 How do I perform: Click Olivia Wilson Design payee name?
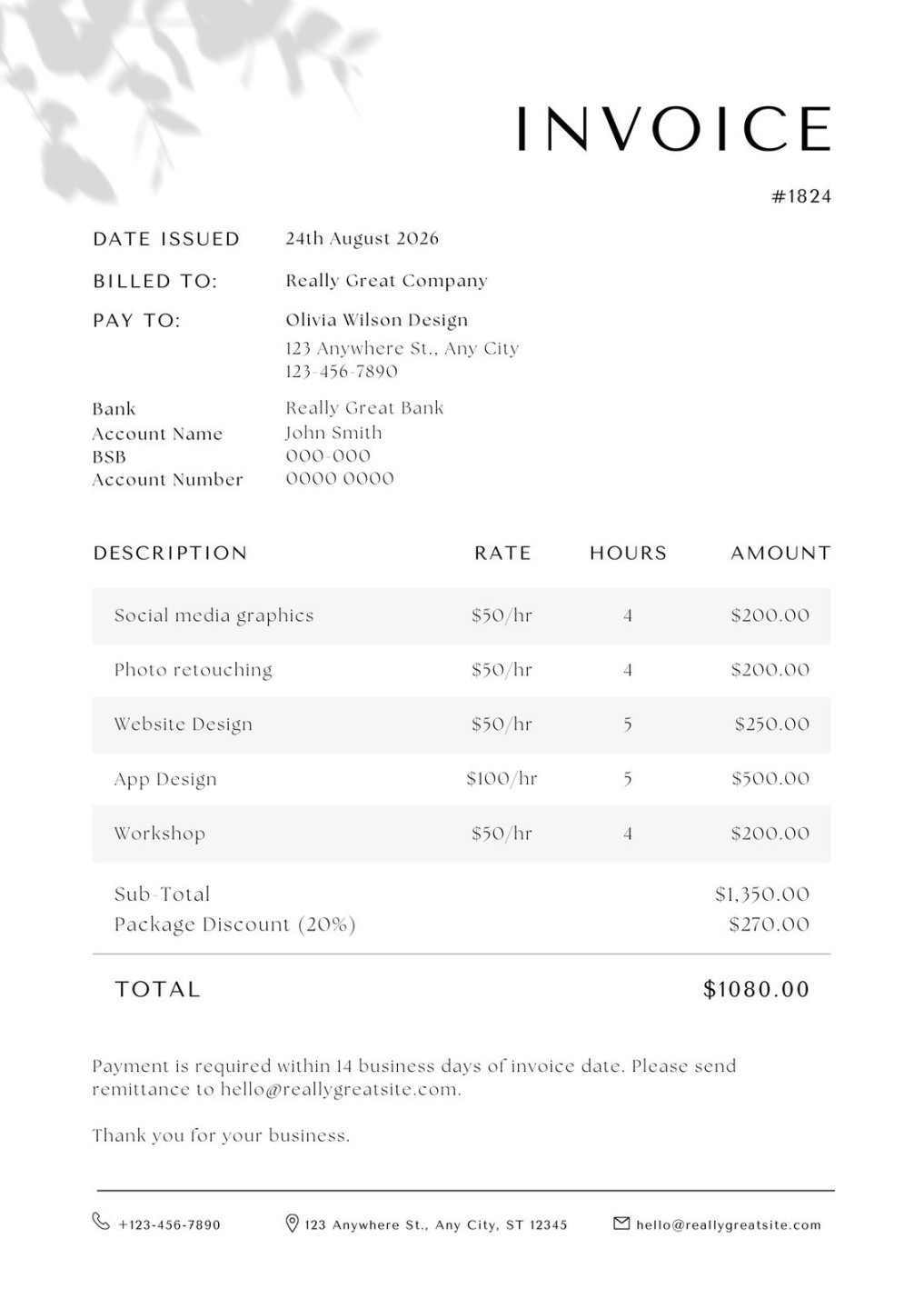377,320
